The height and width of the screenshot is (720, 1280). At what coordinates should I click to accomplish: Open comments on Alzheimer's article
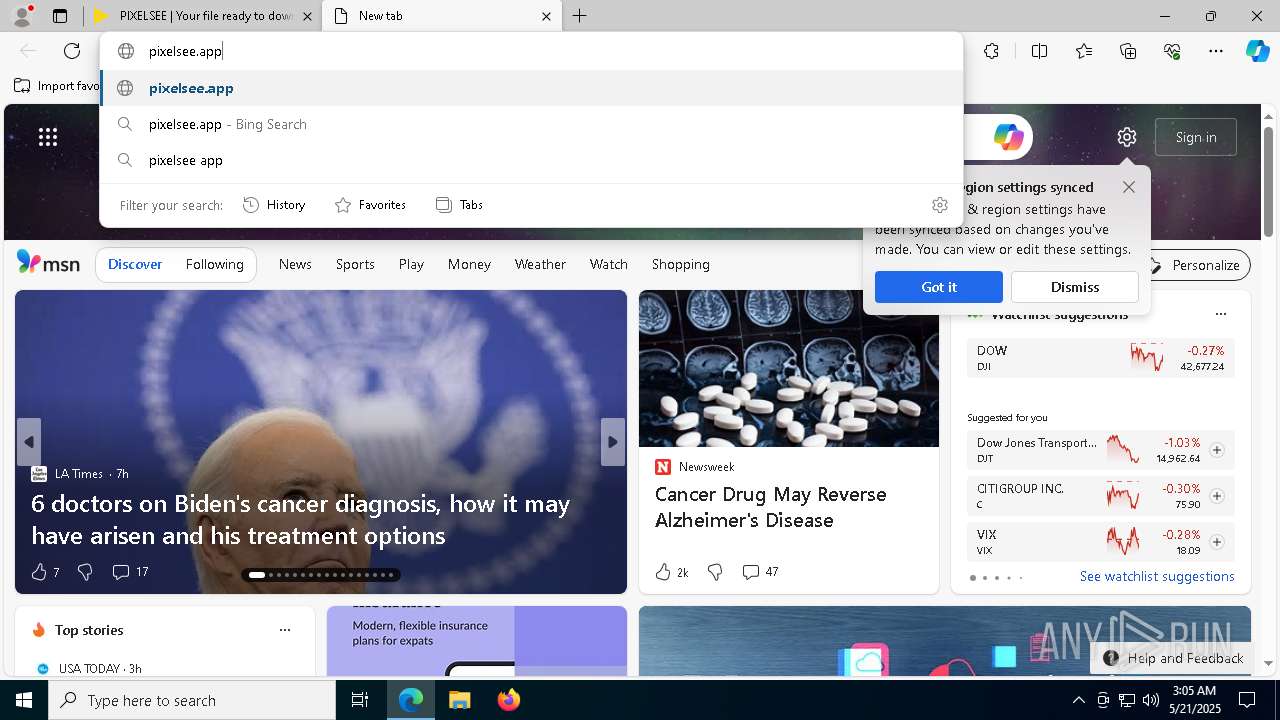point(760,572)
